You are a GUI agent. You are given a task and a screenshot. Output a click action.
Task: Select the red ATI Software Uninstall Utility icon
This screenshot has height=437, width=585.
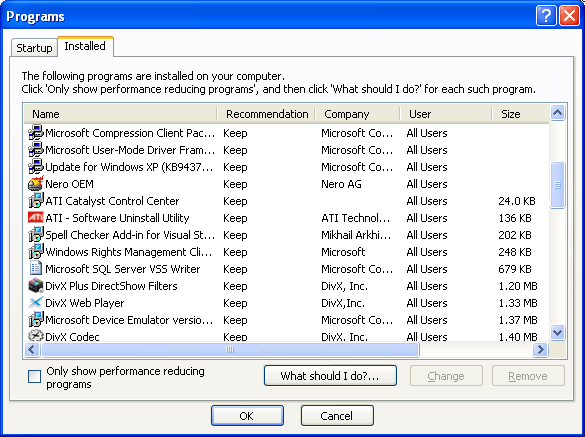(x=36, y=218)
